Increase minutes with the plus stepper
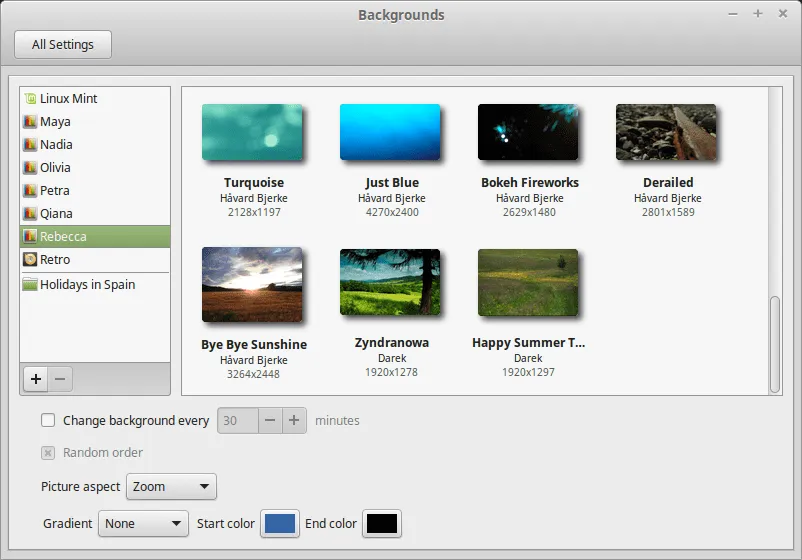The image size is (802, 560). point(294,421)
